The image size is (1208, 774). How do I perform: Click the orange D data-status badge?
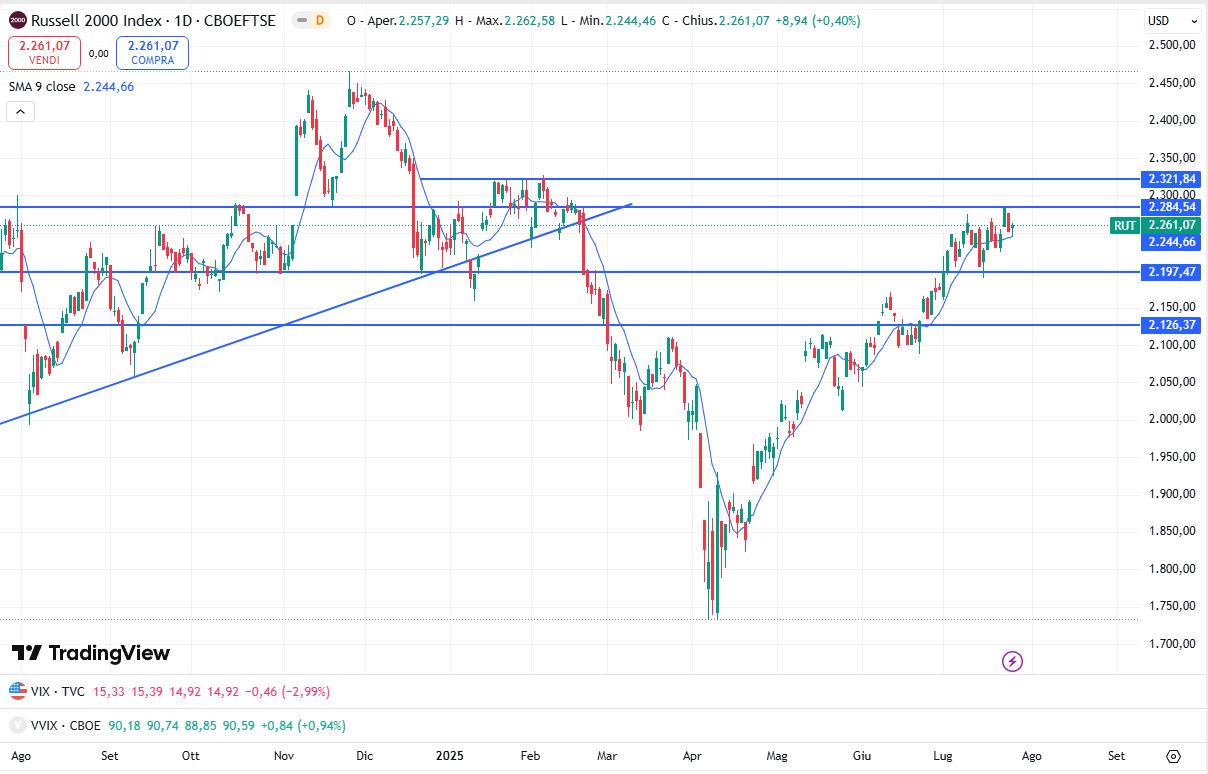pos(319,20)
